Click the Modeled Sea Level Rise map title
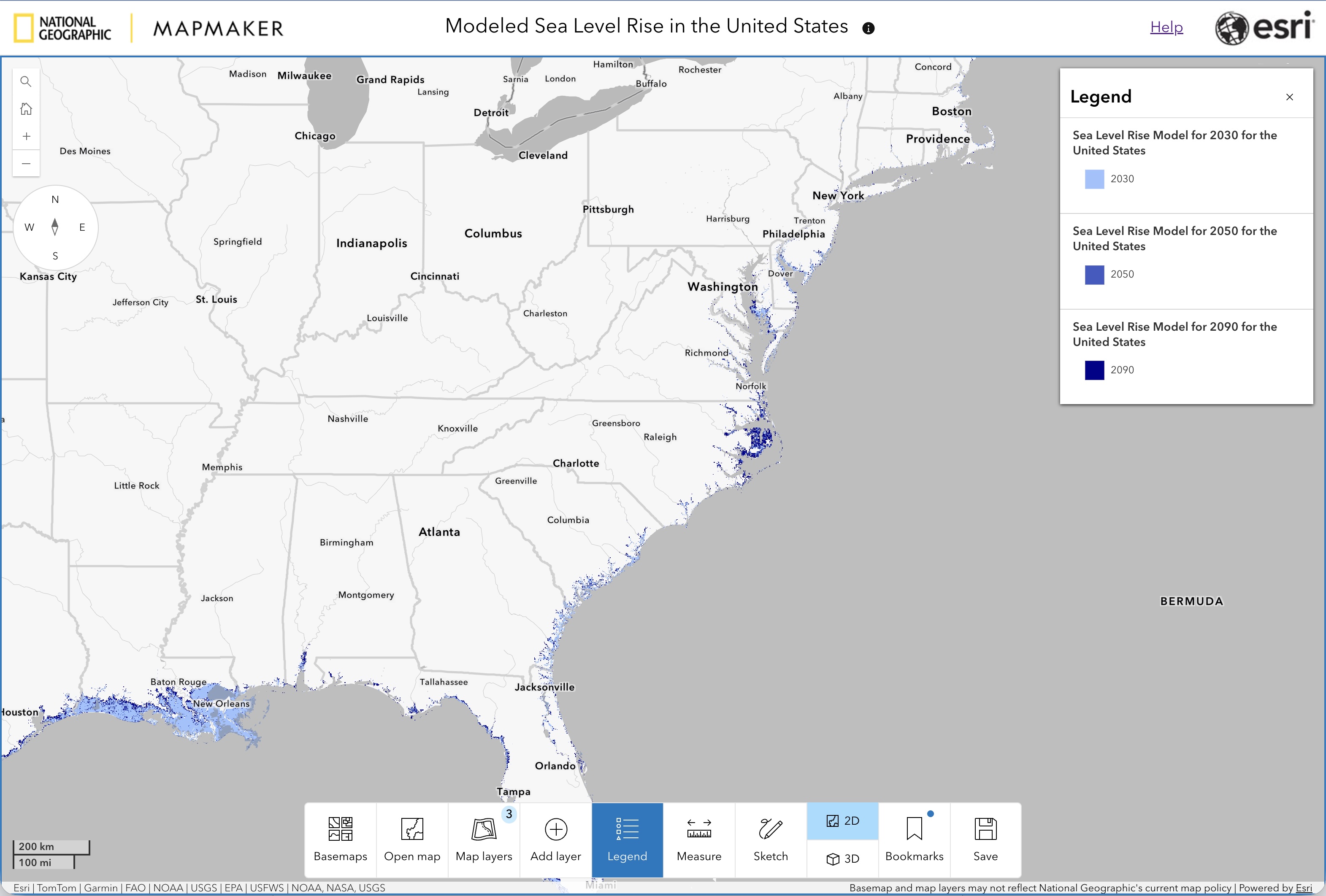Screen dimensions: 1326x896 click(x=647, y=26)
